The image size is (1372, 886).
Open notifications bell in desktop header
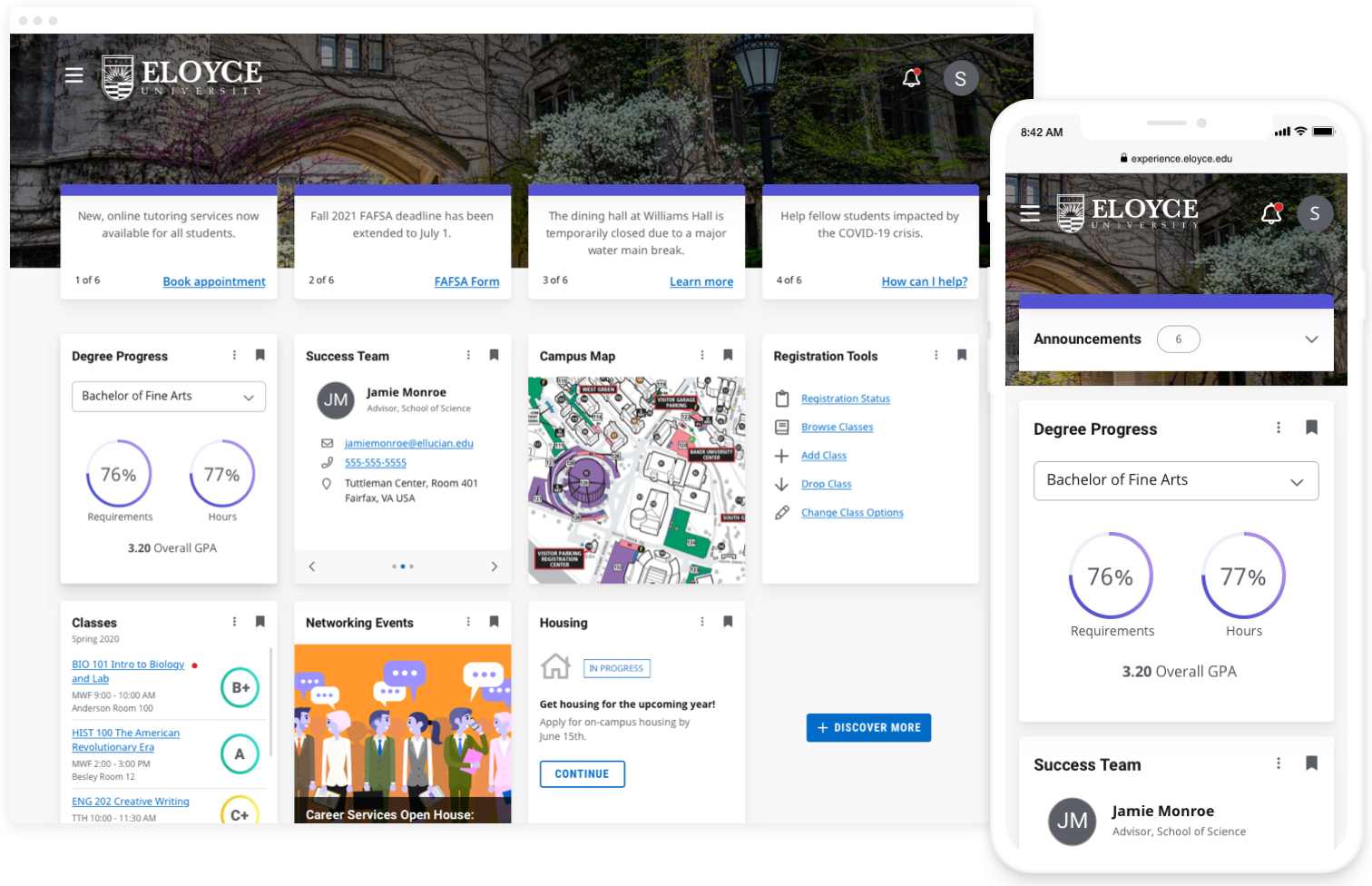pyautogui.click(x=912, y=78)
